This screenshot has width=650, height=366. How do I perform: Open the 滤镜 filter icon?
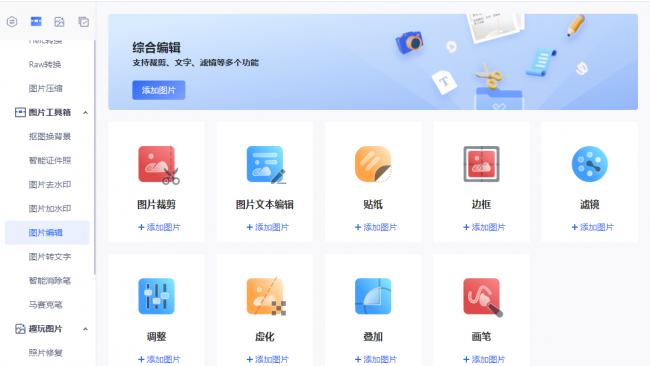pos(589,164)
